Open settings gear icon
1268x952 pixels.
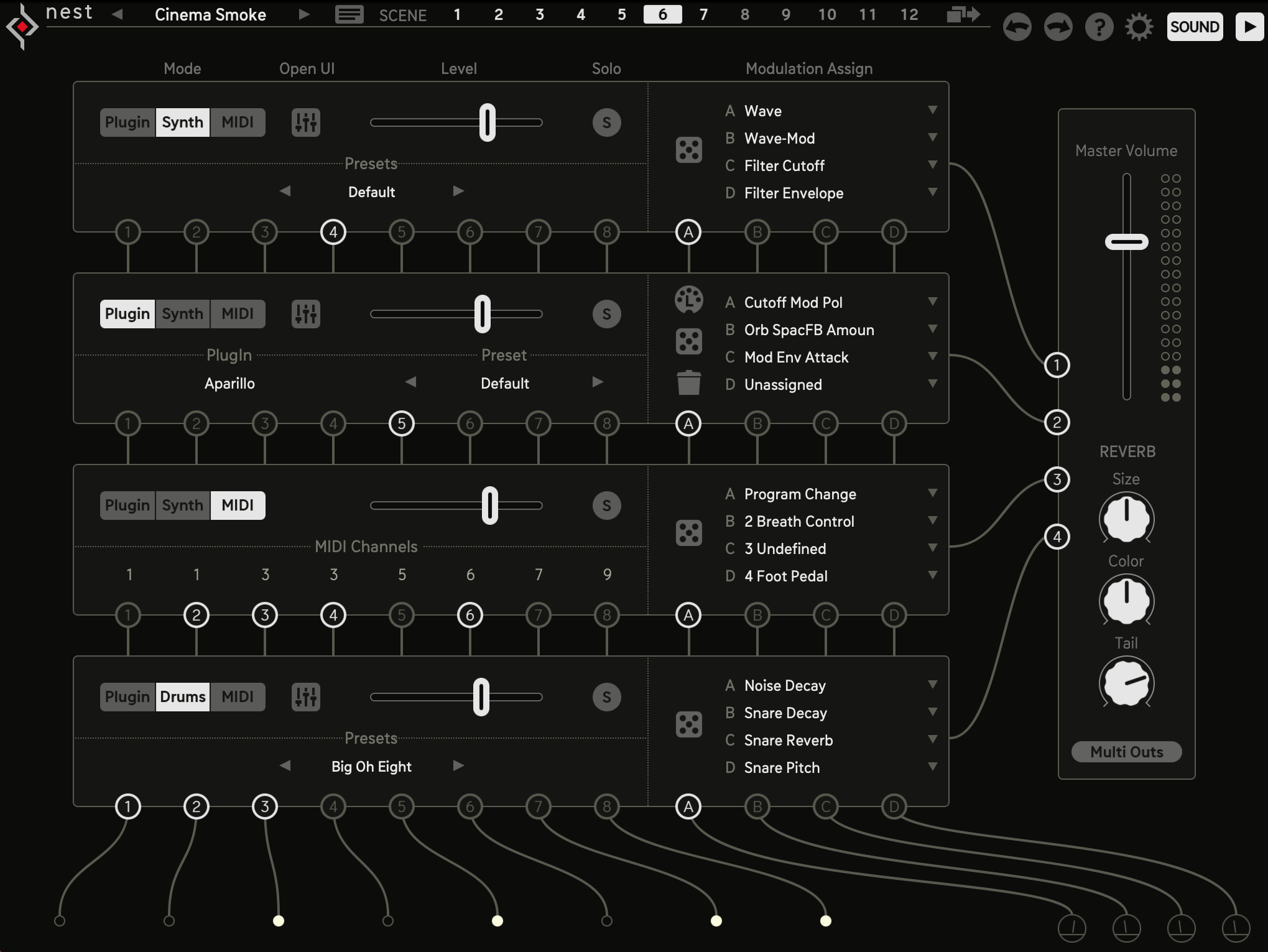pyautogui.click(x=1139, y=27)
